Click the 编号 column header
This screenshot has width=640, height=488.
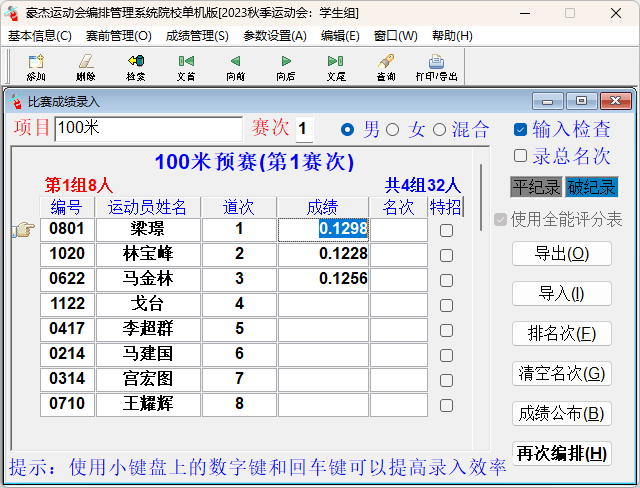point(67,207)
